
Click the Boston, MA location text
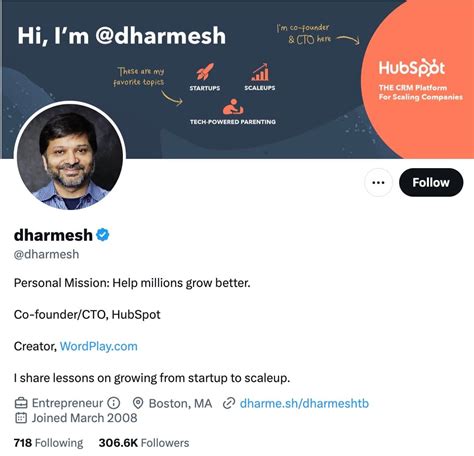(x=180, y=403)
